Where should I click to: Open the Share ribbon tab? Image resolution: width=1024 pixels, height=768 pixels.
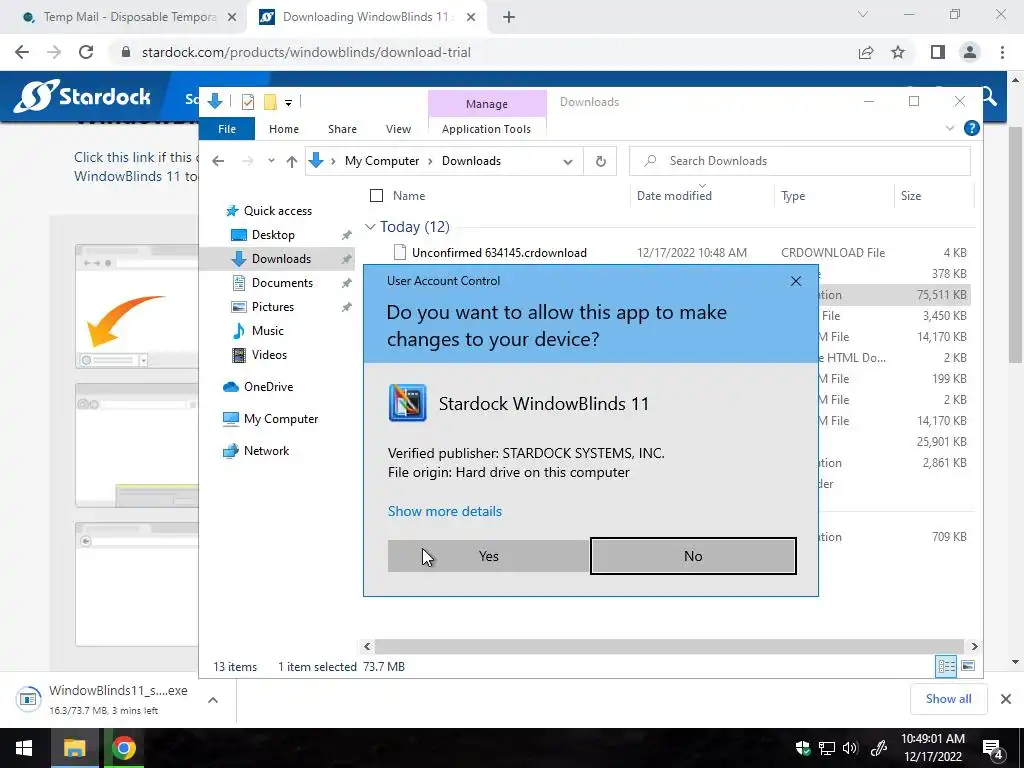click(342, 129)
